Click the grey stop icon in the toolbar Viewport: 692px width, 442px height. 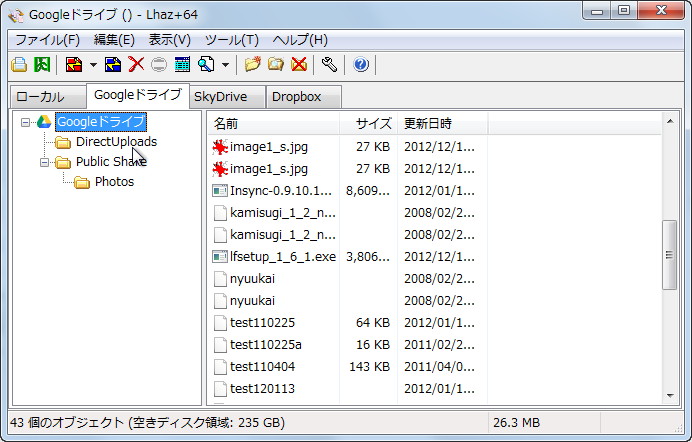click(159, 64)
